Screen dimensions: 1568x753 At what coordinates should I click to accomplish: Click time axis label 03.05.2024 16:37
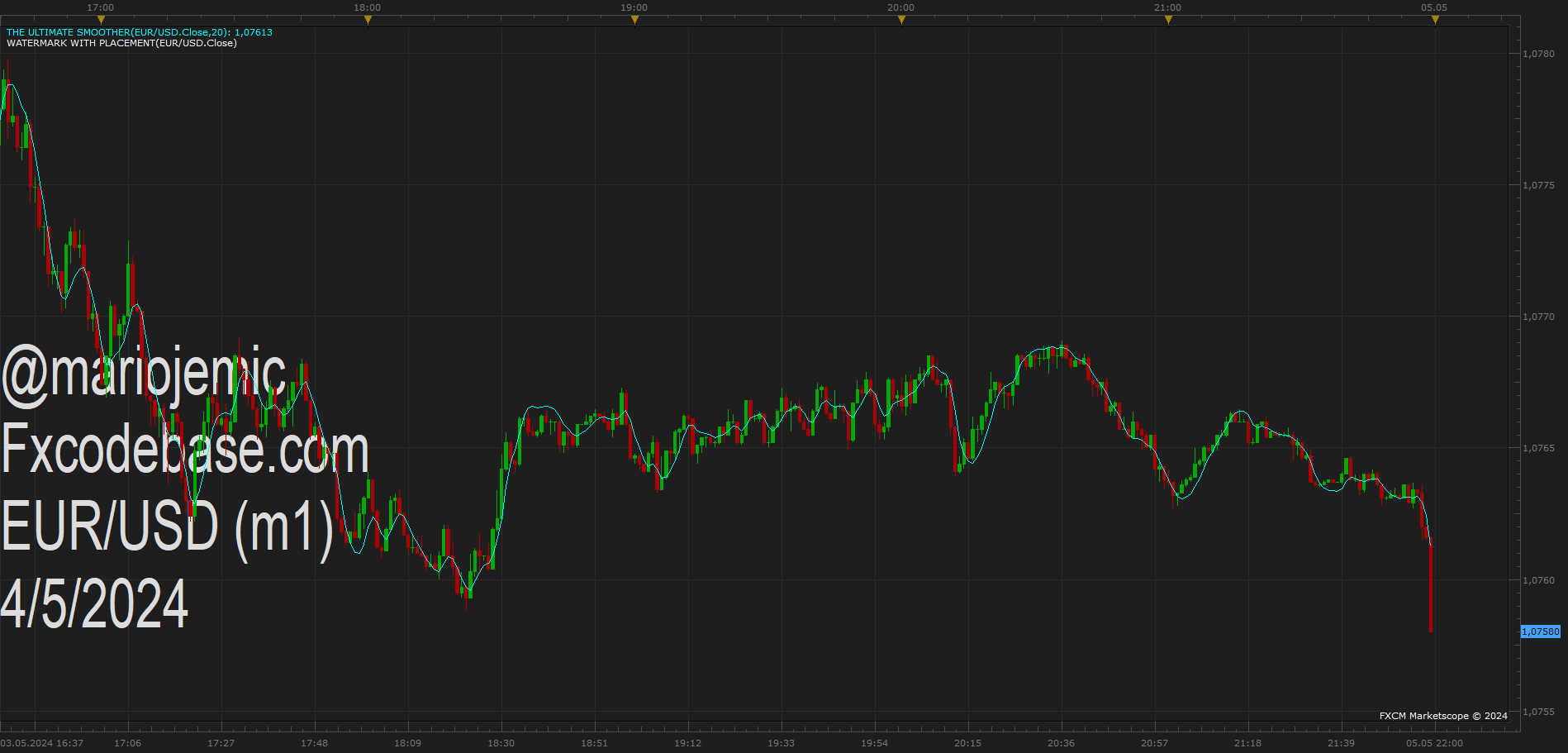(42, 743)
